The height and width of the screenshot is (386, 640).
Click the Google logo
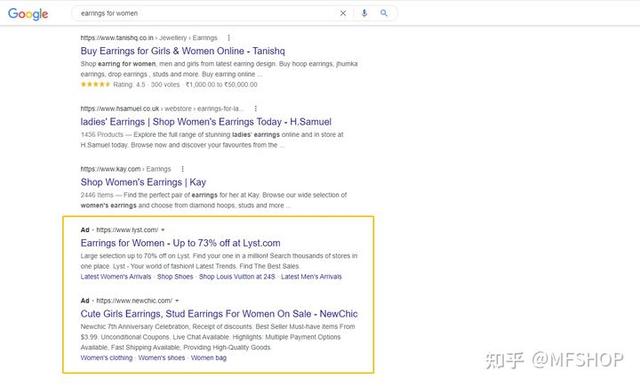[x=28, y=14]
